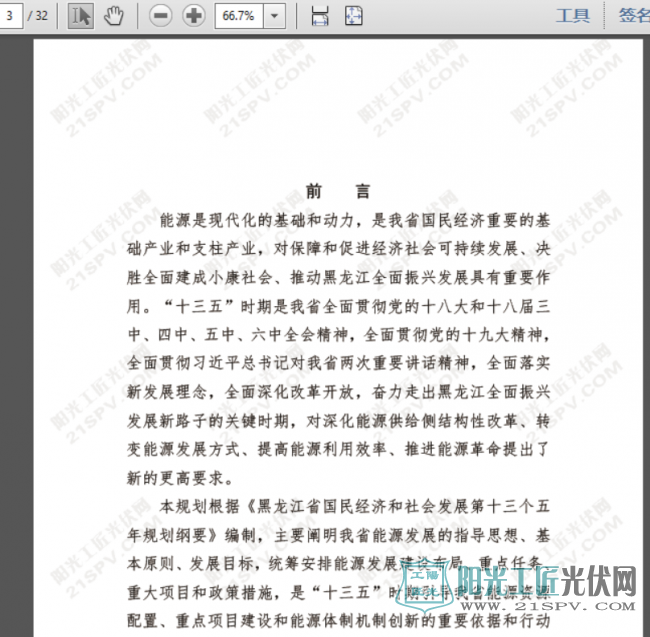Viewport: 650px width, 637px height.
Task: Open the 工具 panel
Action: [x=572, y=15]
